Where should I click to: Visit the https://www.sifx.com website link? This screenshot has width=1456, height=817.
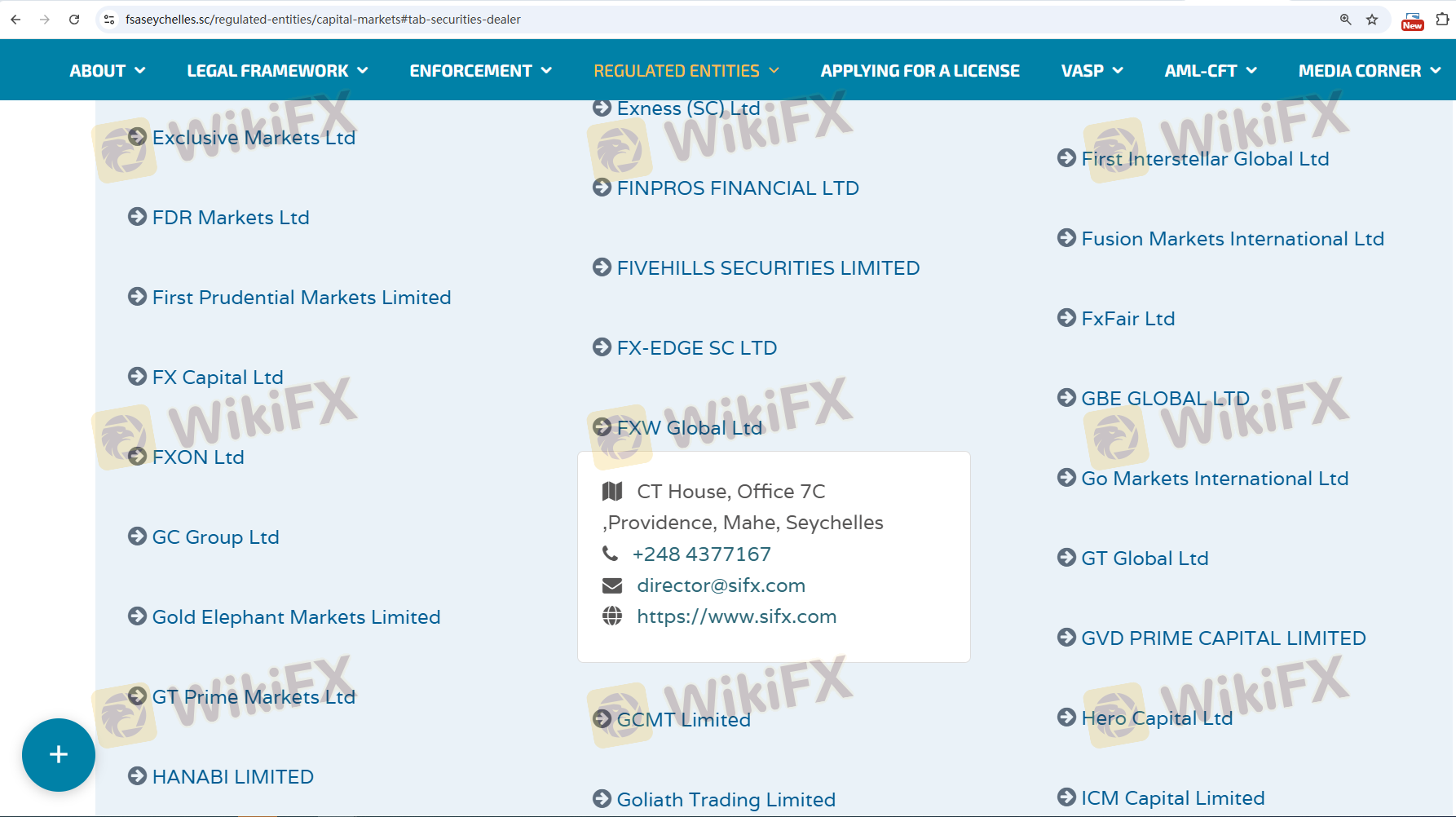tap(737, 616)
